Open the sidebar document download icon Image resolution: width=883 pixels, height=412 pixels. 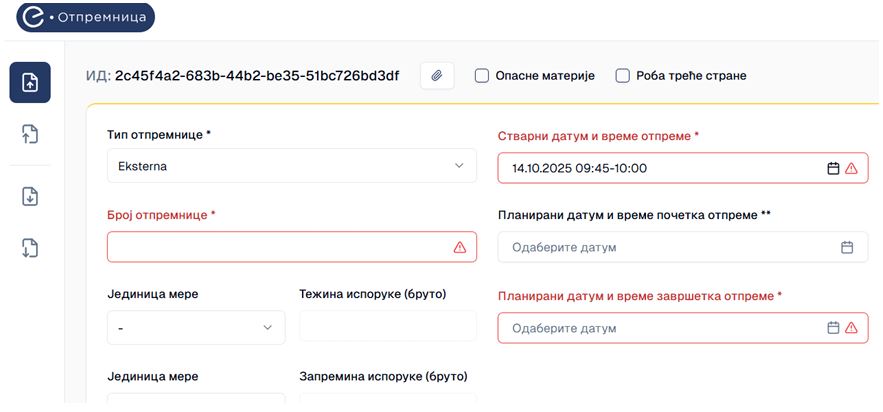pyautogui.click(x=30, y=196)
